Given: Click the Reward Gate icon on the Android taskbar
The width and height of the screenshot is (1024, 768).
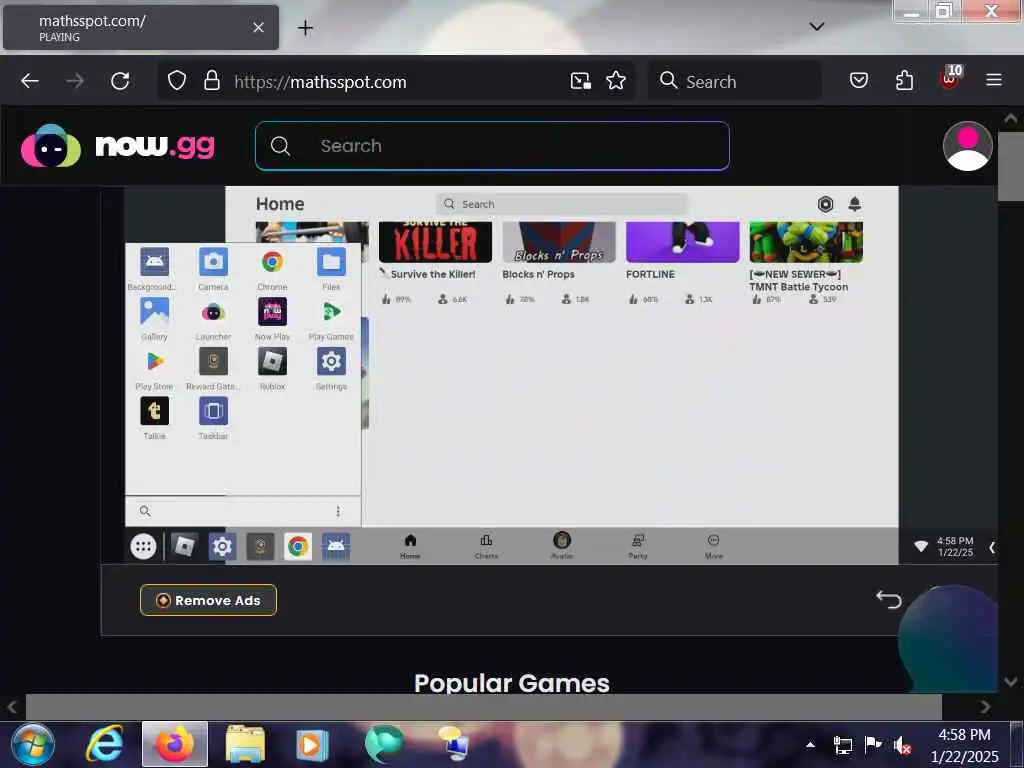Looking at the screenshot, I should (x=260, y=546).
